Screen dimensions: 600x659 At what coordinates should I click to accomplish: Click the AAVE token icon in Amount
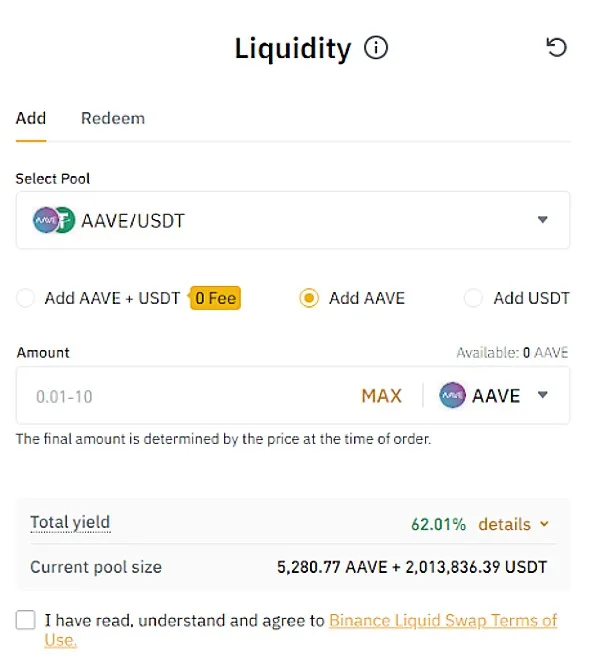tap(453, 396)
